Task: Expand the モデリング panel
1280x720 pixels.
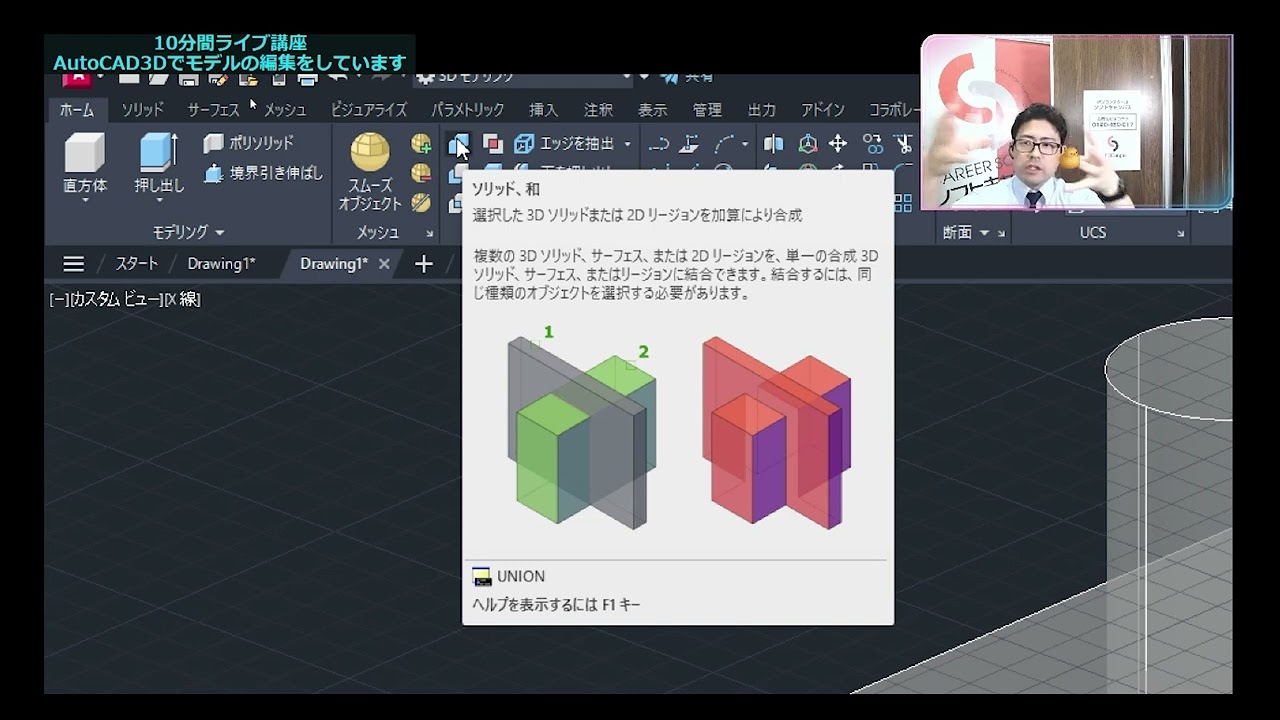Action: click(188, 232)
